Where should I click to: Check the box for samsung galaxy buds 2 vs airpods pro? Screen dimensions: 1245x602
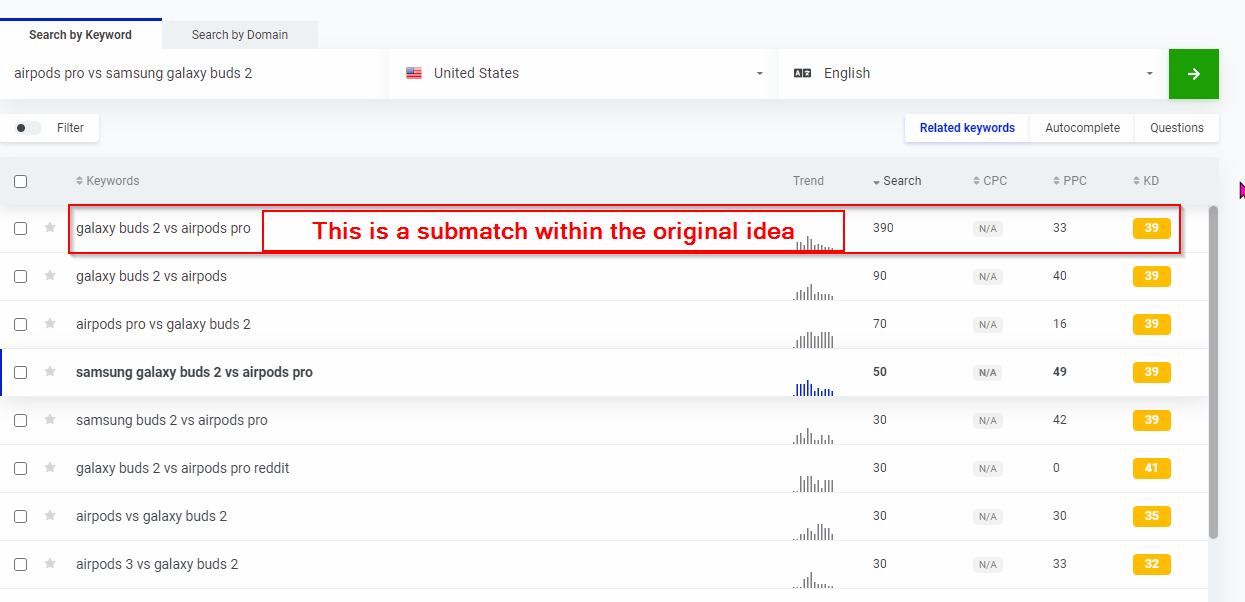coord(20,372)
